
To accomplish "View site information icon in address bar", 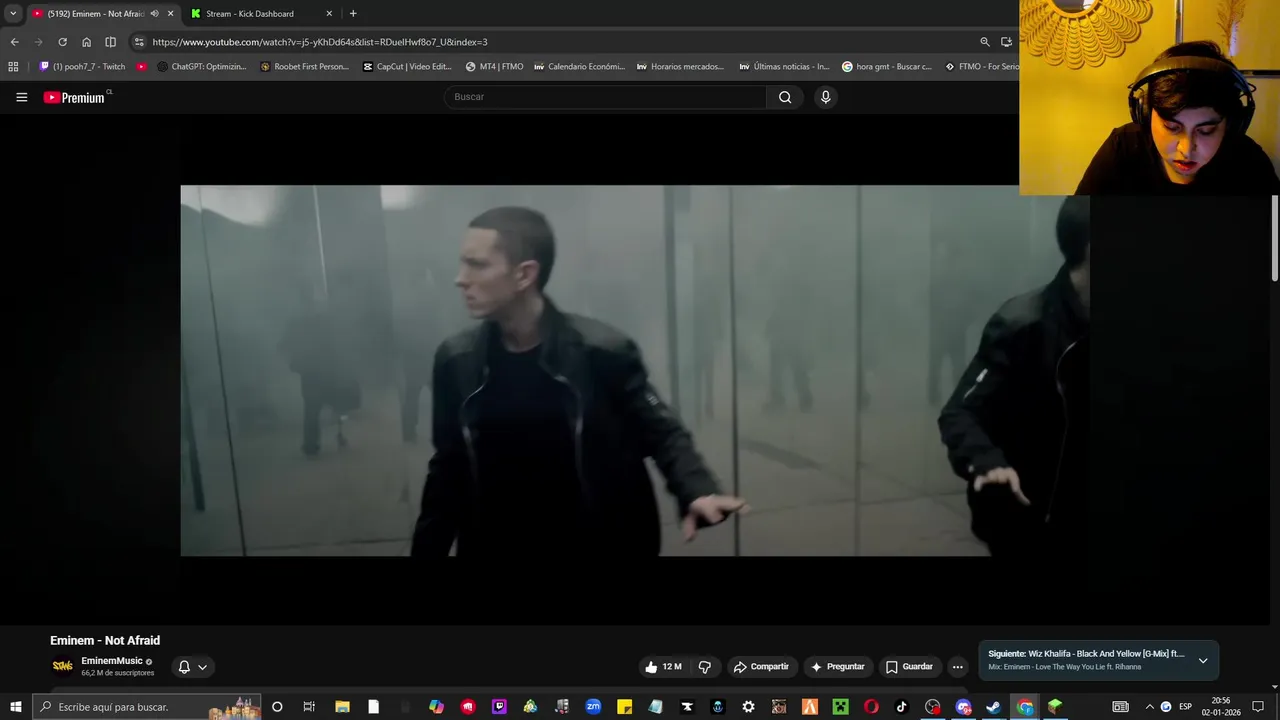I will tap(139, 42).
